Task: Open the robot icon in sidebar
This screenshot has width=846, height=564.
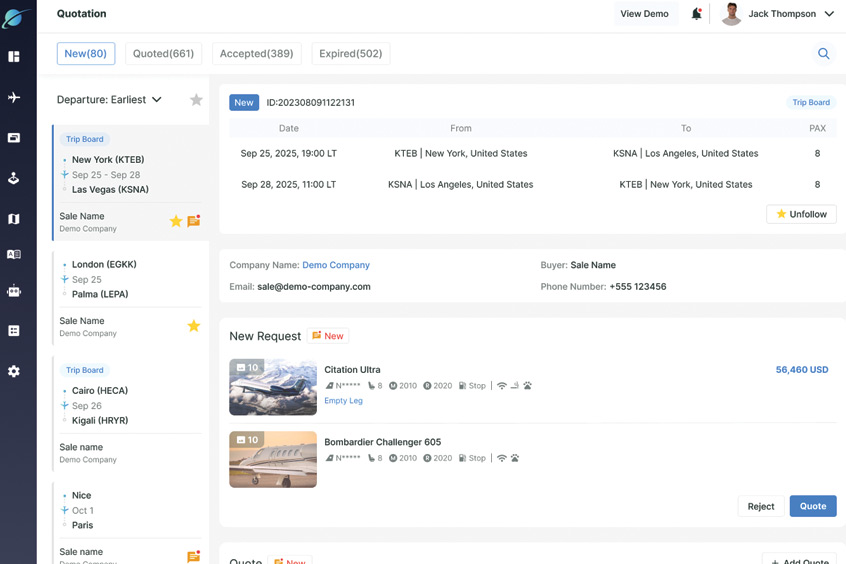Action: pos(14,292)
